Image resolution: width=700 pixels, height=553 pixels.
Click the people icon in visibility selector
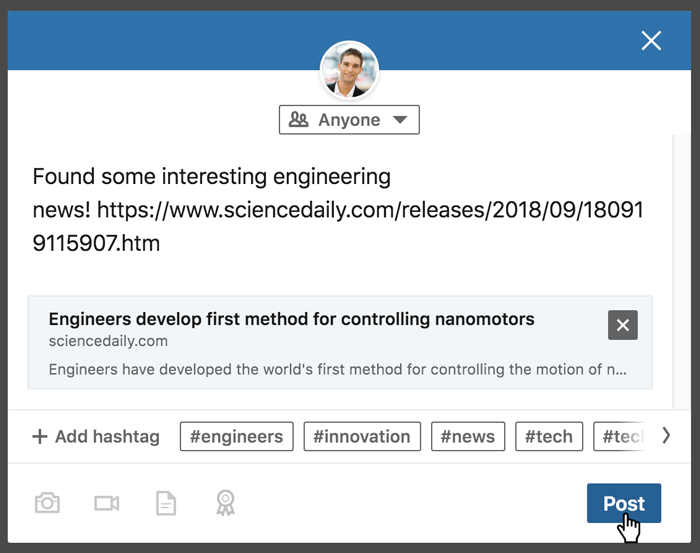(298, 120)
